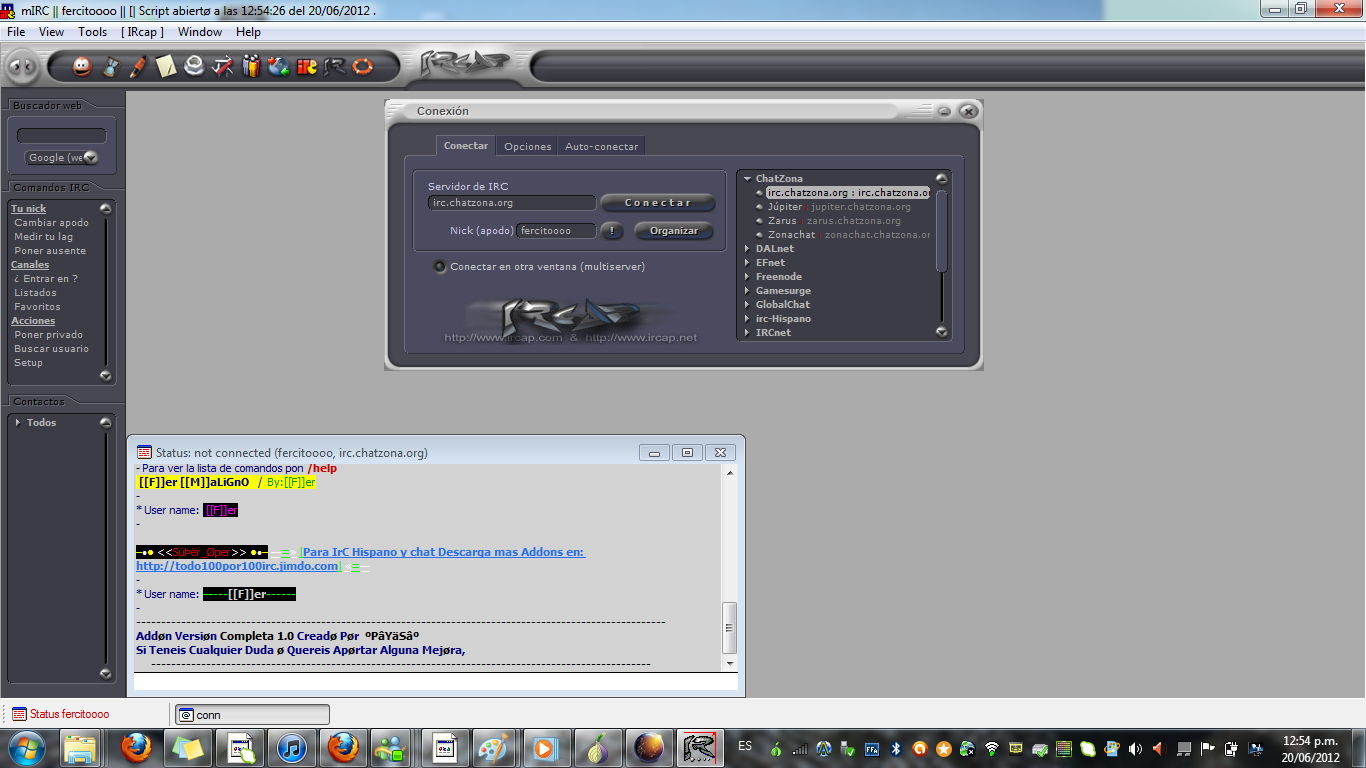Click Cambiar apodo in Comandos IRC

52,223
